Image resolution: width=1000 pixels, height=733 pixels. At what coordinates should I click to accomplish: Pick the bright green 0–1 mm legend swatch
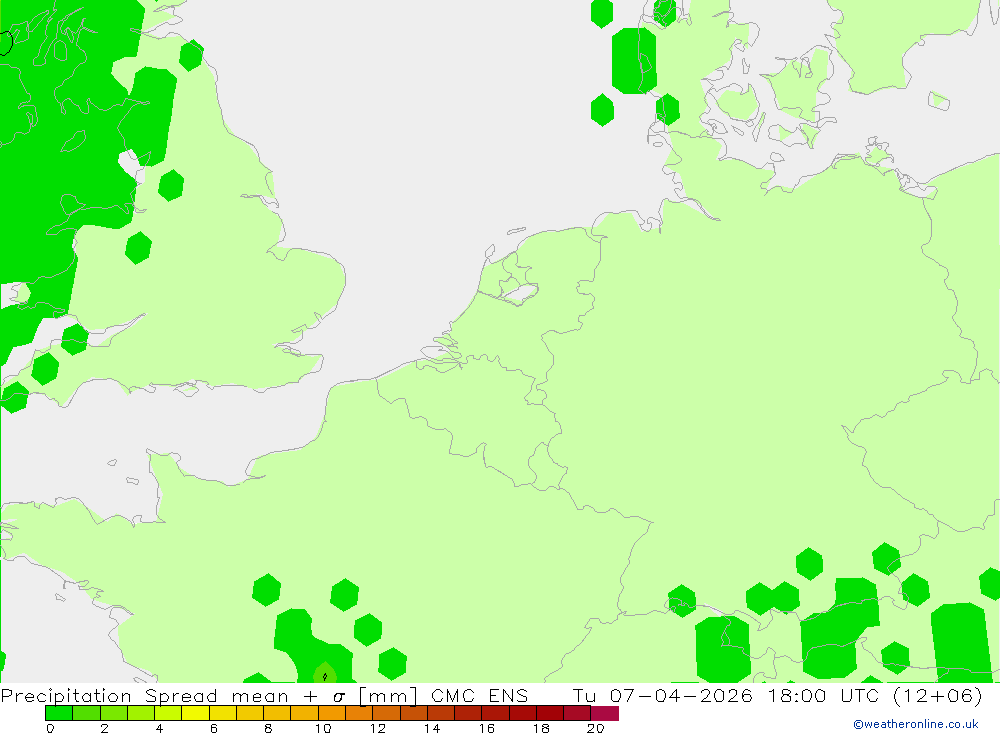point(59,713)
